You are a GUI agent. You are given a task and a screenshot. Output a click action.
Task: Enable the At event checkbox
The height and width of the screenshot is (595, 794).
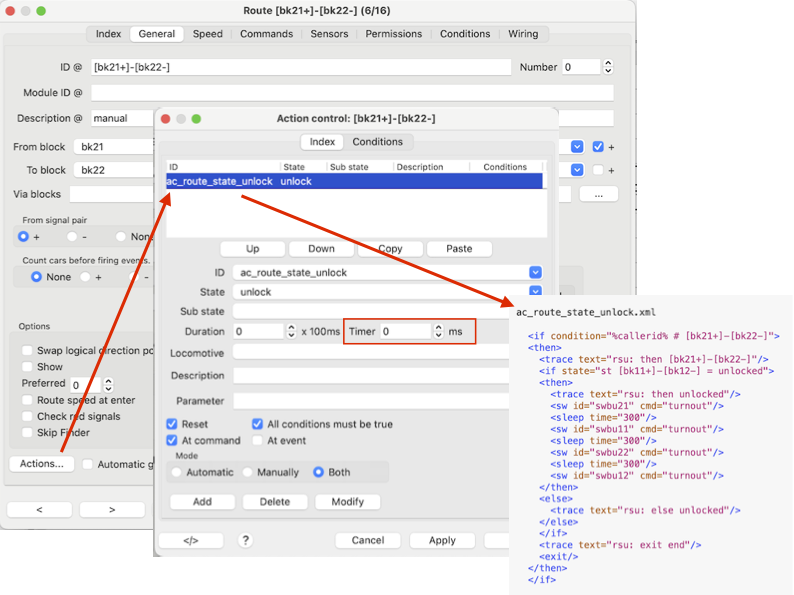pyautogui.click(x=258, y=440)
